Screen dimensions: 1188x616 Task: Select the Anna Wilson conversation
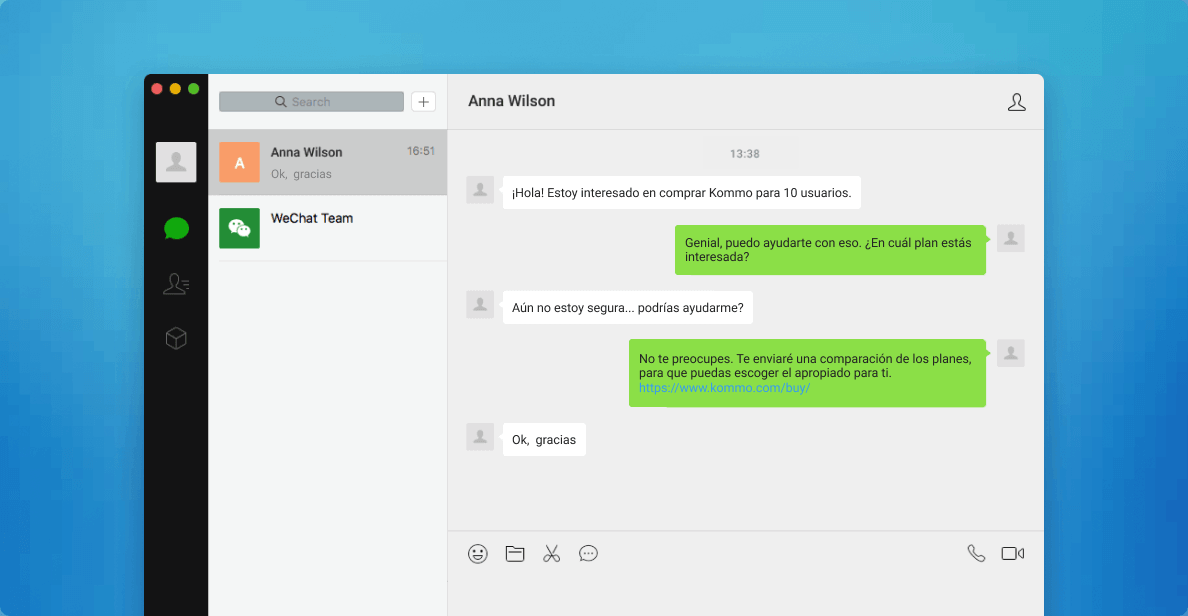point(327,162)
